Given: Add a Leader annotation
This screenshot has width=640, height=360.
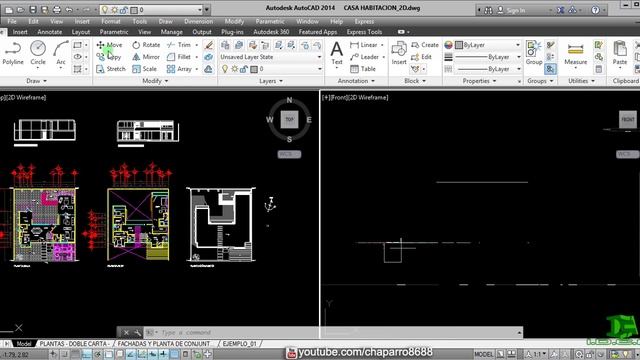Looking at the screenshot, I should tap(364, 57).
